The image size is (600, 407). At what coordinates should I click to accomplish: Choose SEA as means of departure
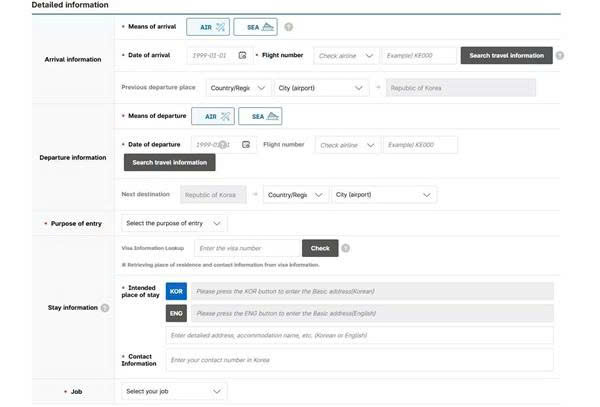pos(260,116)
